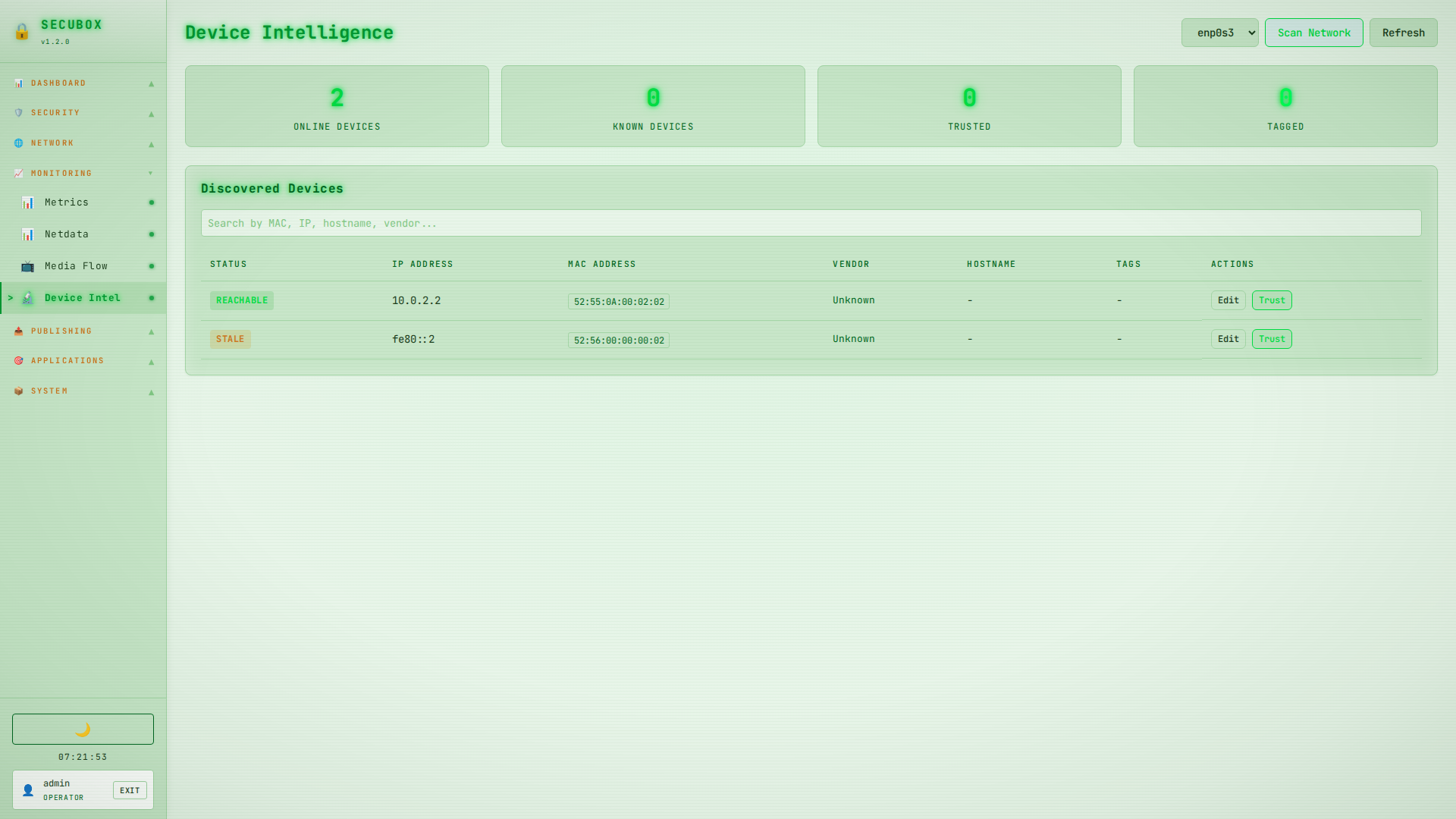Image resolution: width=1456 pixels, height=819 pixels.
Task: Click the Media Flow TV icon
Action: point(28,266)
